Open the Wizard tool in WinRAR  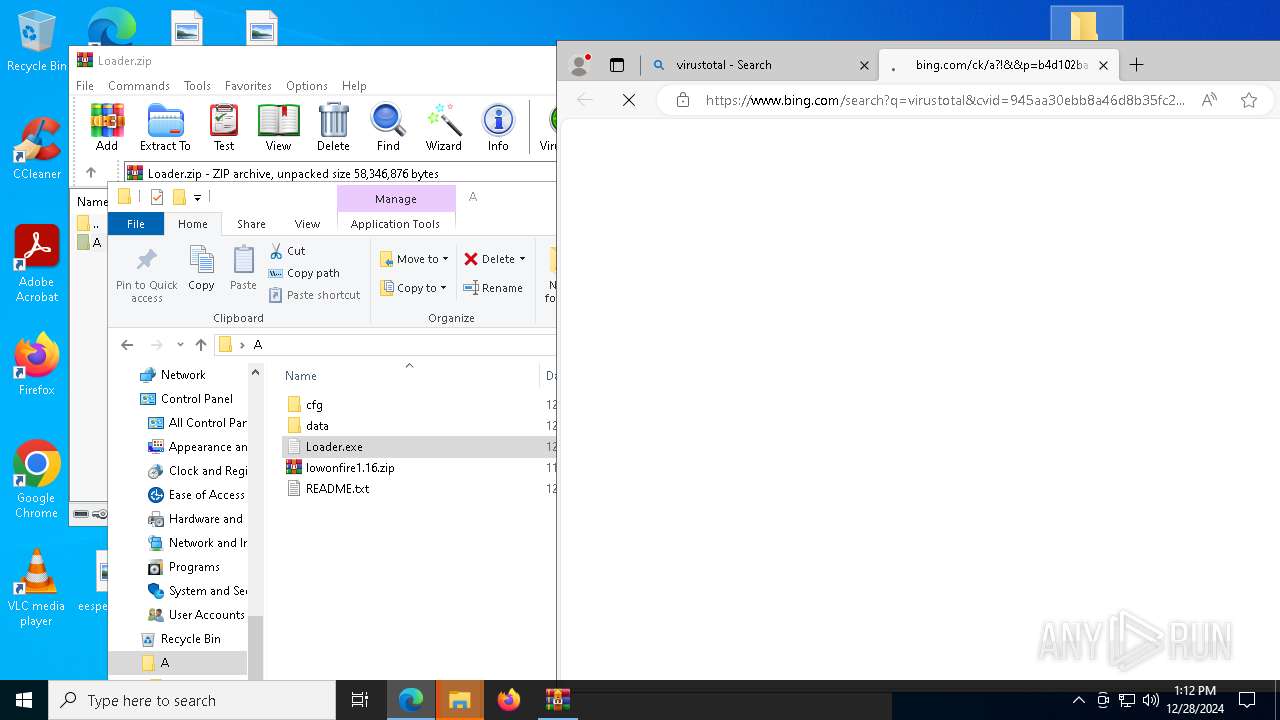(x=443, y=127)
